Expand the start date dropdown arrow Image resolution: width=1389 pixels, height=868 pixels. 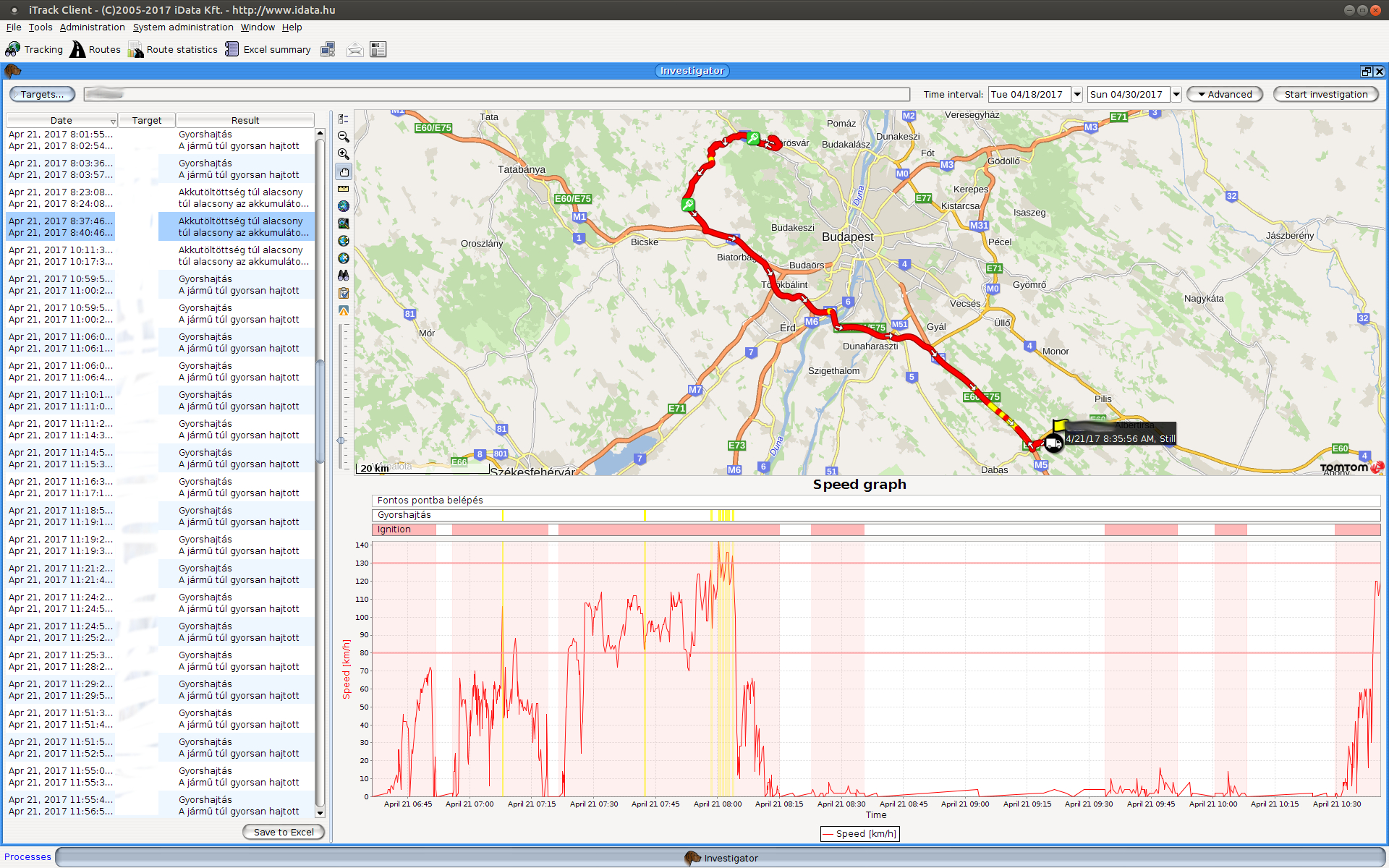[x=1077, y=94]
